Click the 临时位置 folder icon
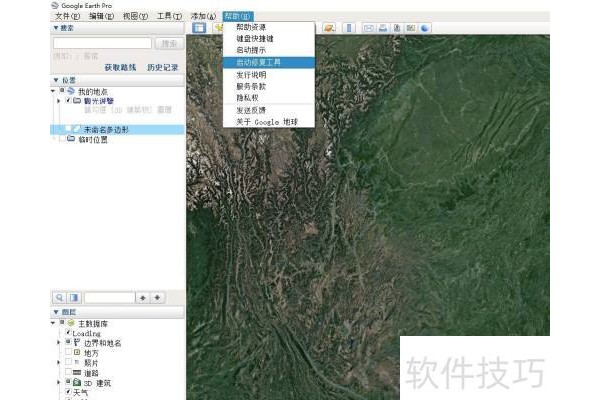The height and width of the screenshot is (400, 600). point(71,139)
